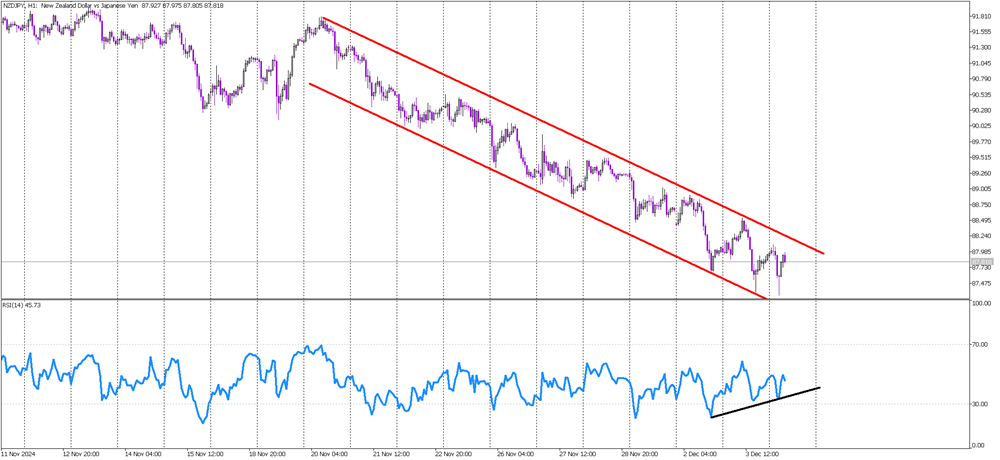Screen dimensions: 1000x460
Task: Click the 21 Nov 12:00 time label
Action: pyautogui.click(x=393, y=454)
